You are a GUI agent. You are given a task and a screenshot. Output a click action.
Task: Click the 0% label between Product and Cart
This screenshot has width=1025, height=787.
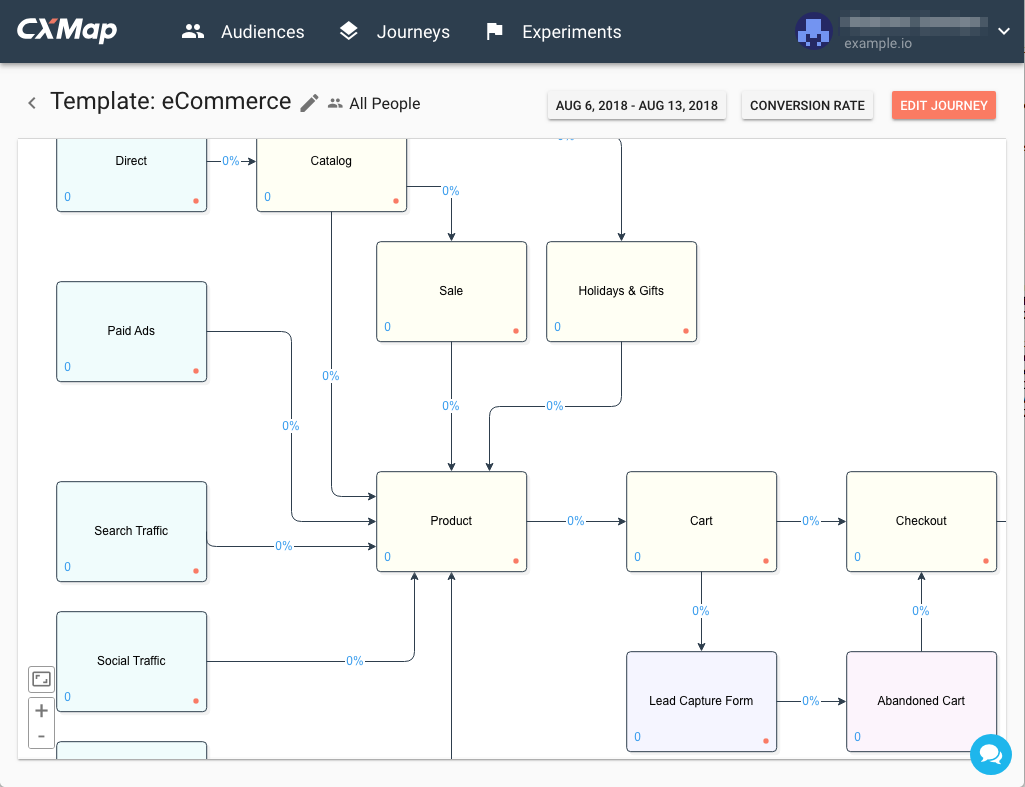pos(576,521)
